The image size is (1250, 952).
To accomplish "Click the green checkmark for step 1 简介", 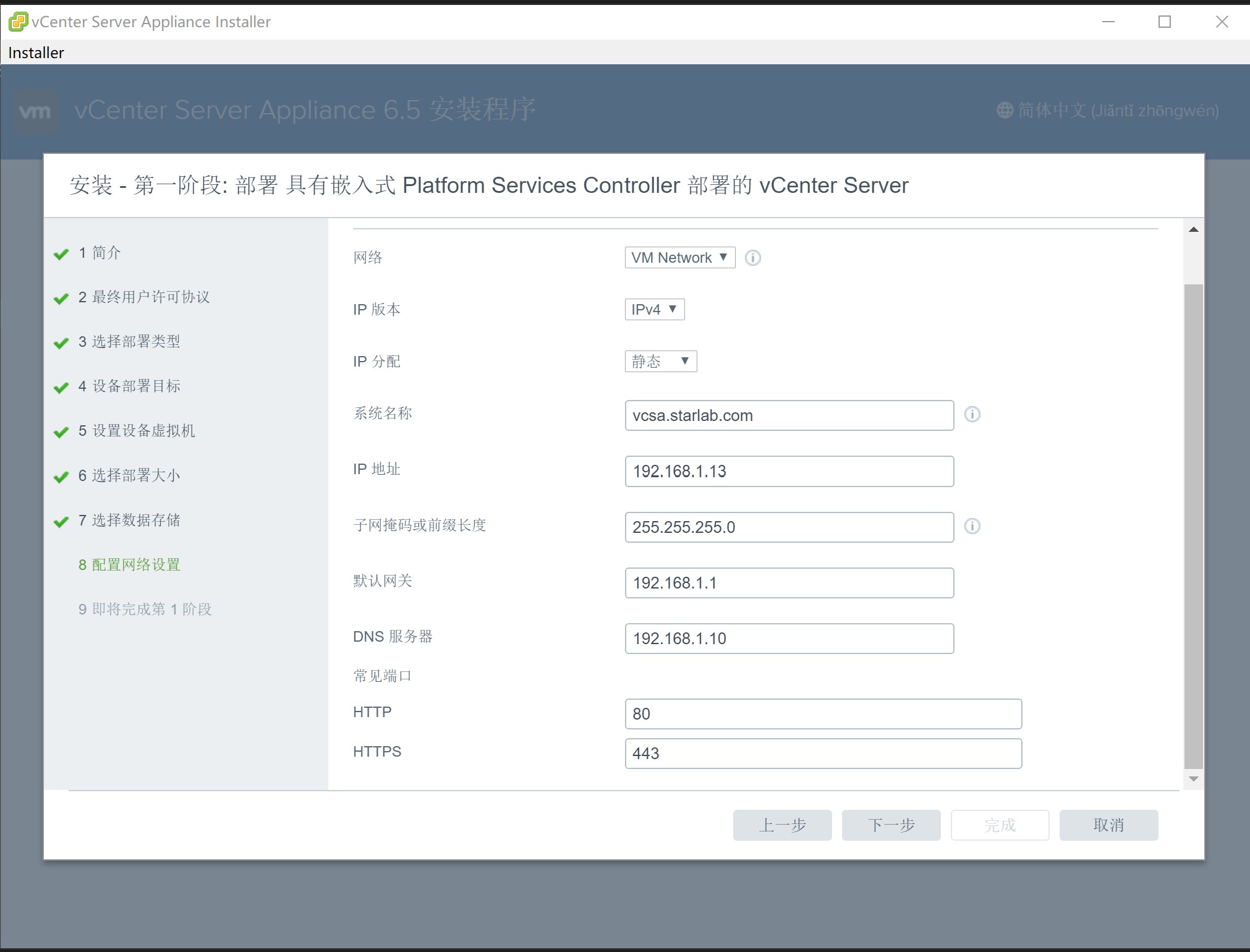I will pos(61,254).
